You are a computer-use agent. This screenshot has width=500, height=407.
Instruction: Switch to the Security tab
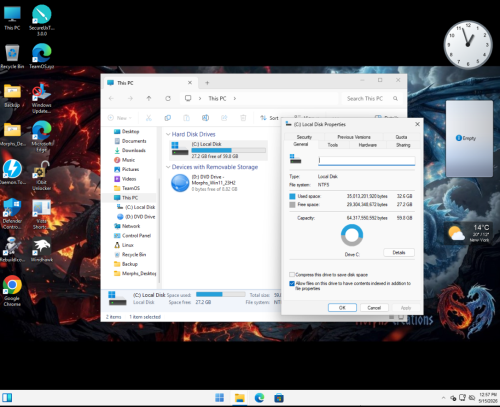pyautogui.click(x=304, y=137)
